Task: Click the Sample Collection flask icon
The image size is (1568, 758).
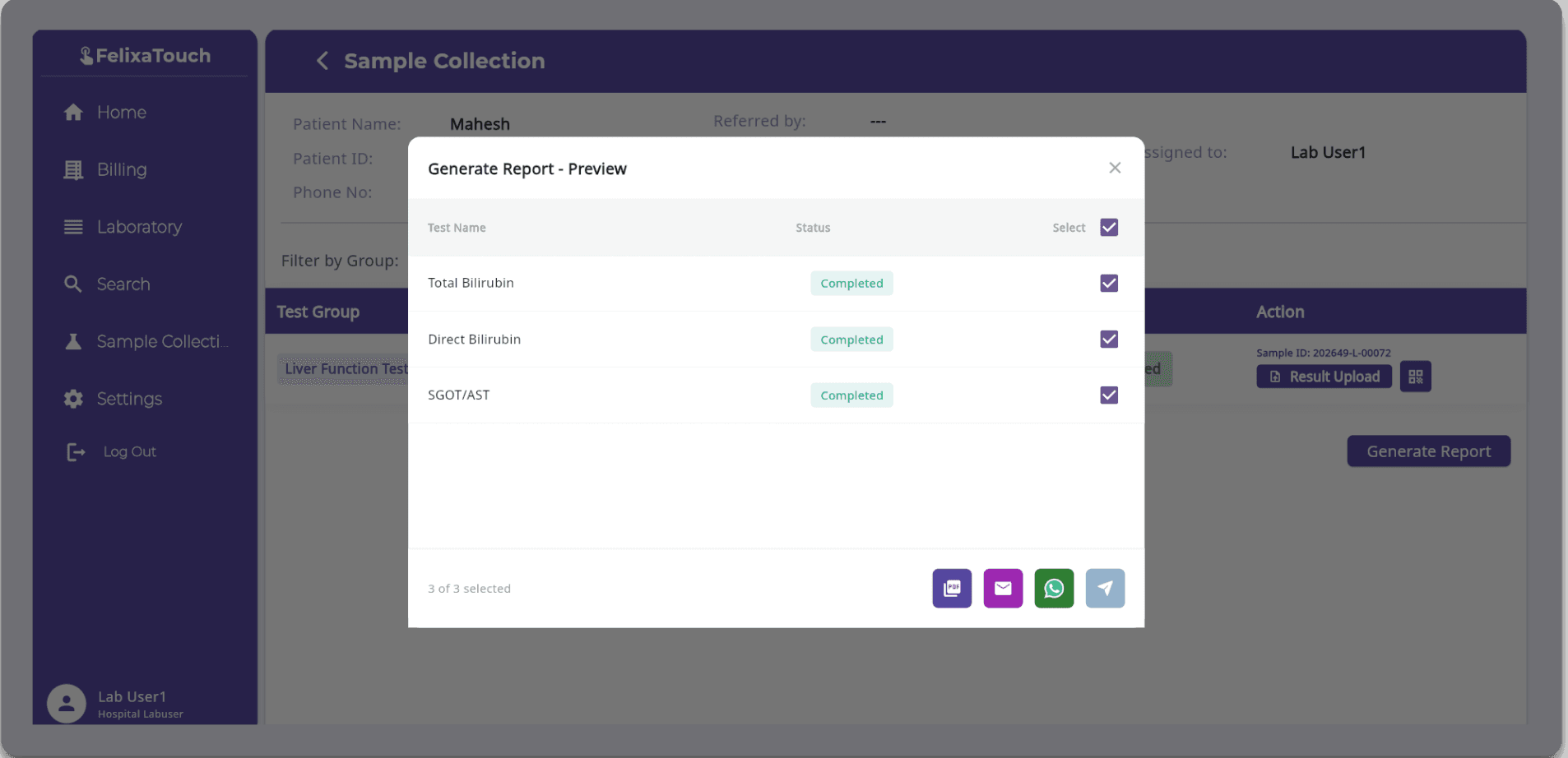Action: 73,341
